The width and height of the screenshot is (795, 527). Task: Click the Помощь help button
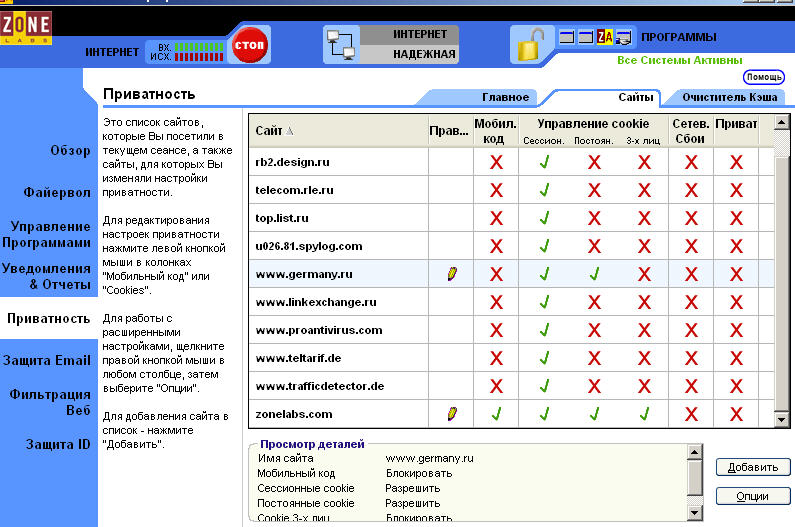pos(764,77)
